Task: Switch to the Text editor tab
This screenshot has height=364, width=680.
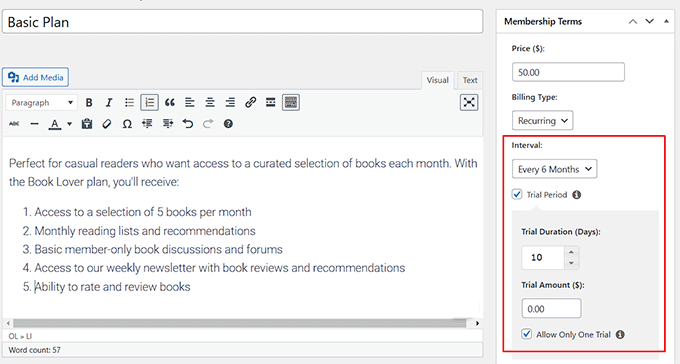Action: [x=470, y=80]
